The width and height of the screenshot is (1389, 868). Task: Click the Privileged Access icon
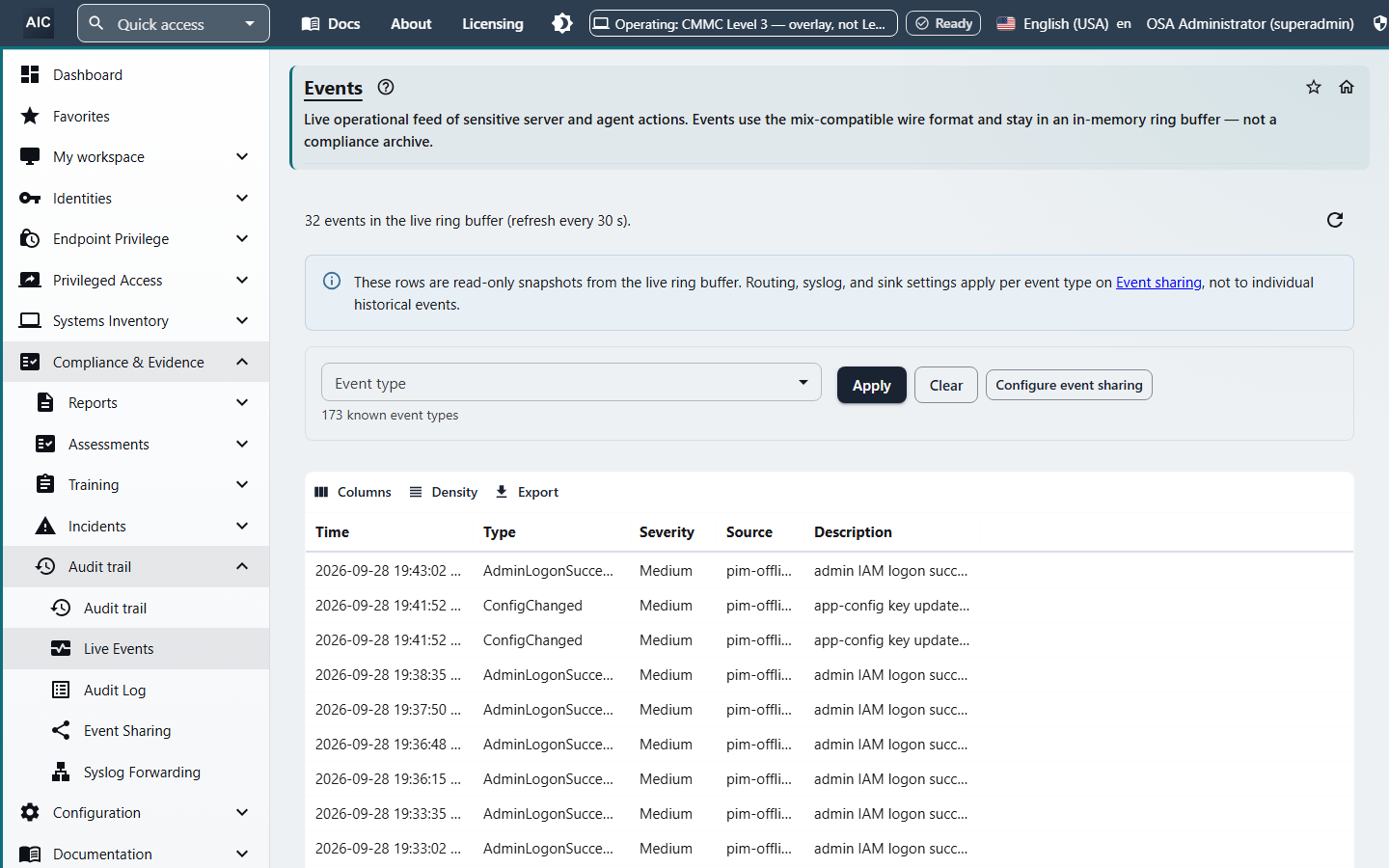pos(30,280)
